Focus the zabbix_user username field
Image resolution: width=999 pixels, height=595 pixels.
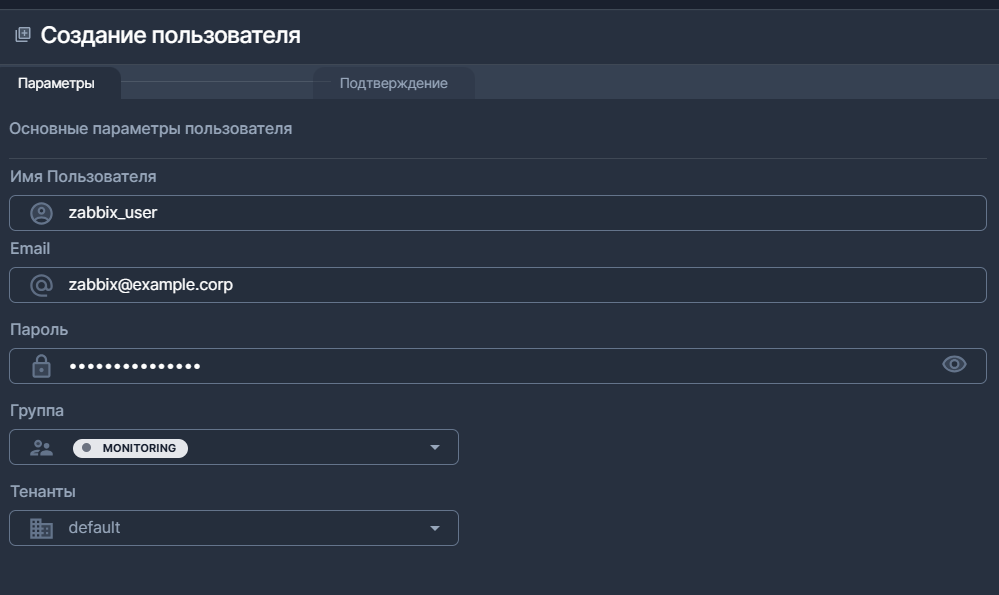point(500,213)
